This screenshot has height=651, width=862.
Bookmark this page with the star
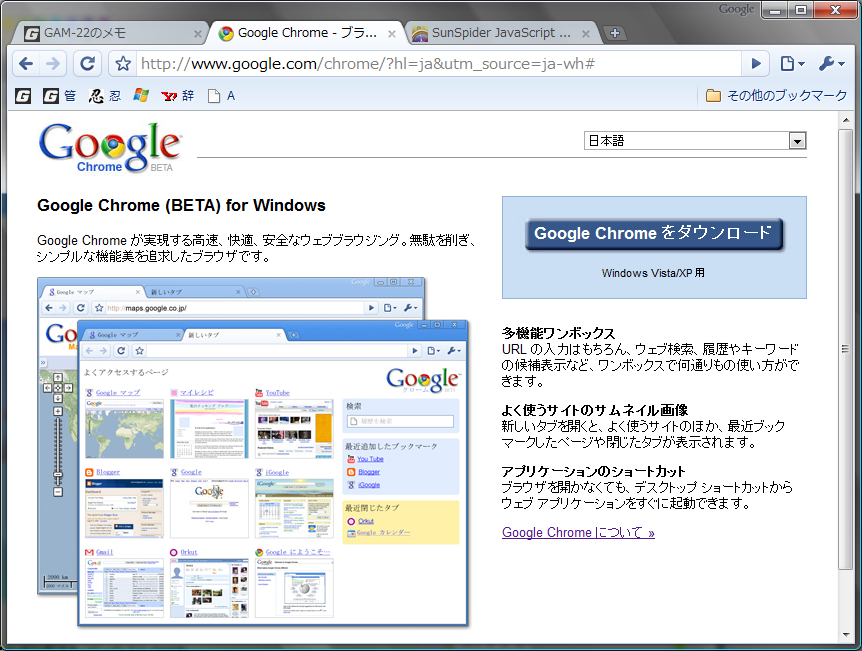(x=123, y=64)
